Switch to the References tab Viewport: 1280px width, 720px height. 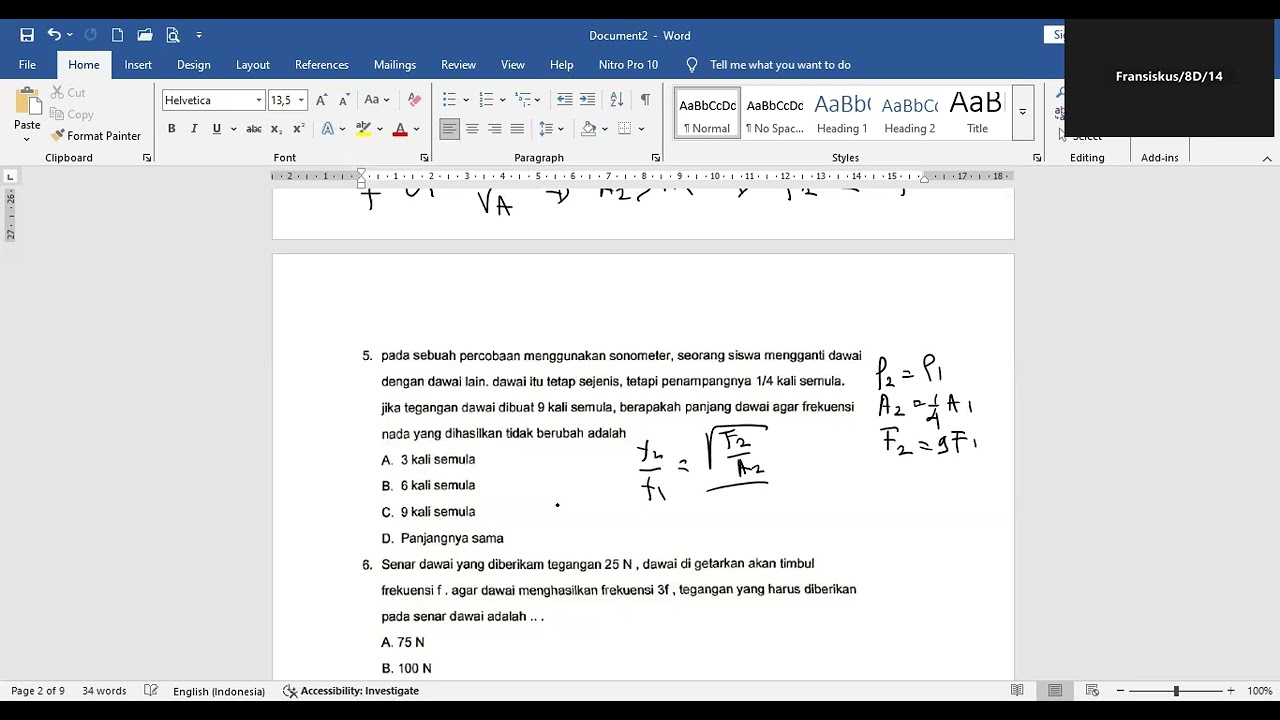tap(322, 65)
